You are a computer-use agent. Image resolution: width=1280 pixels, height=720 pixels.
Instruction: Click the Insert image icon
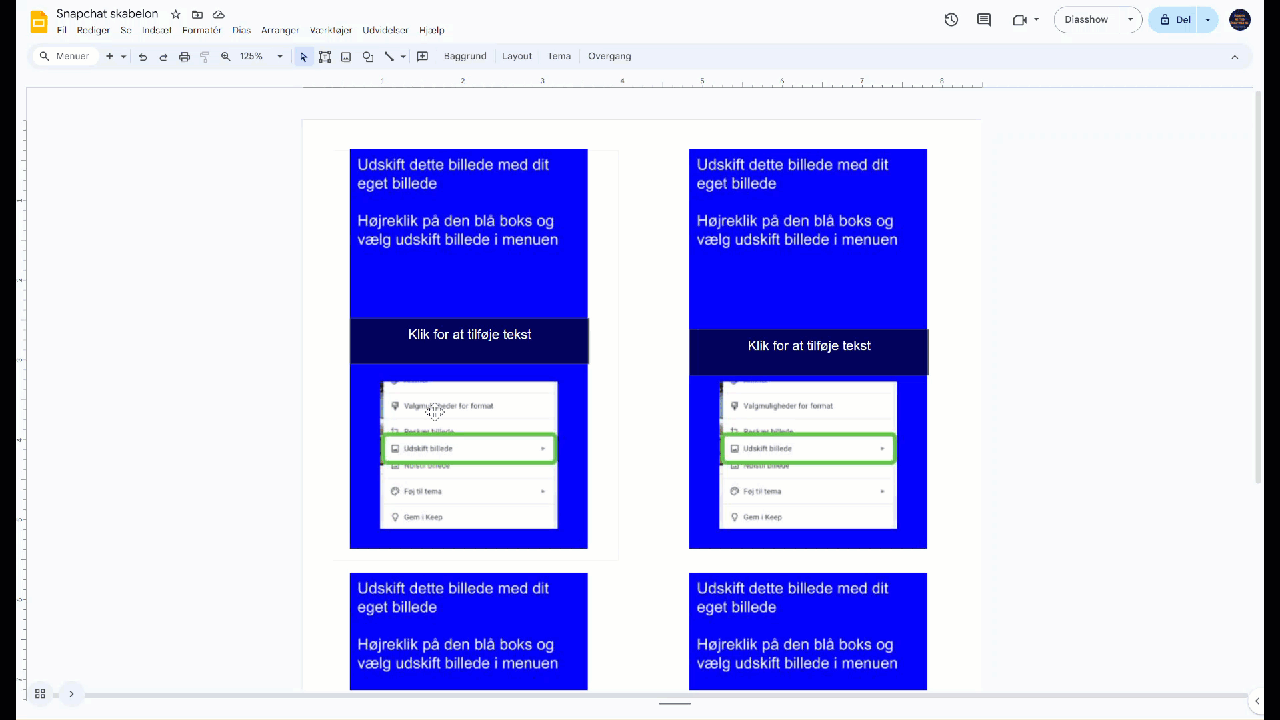click(346, 57)
